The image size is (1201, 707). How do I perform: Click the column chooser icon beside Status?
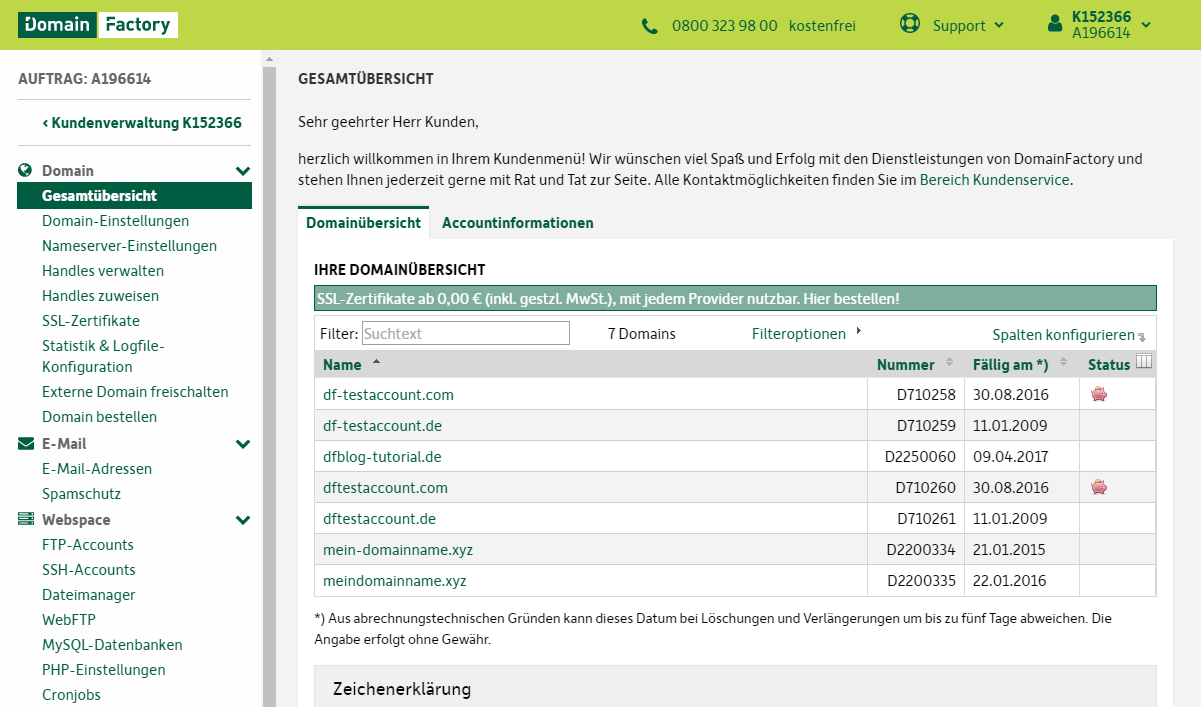[1145, 362]
